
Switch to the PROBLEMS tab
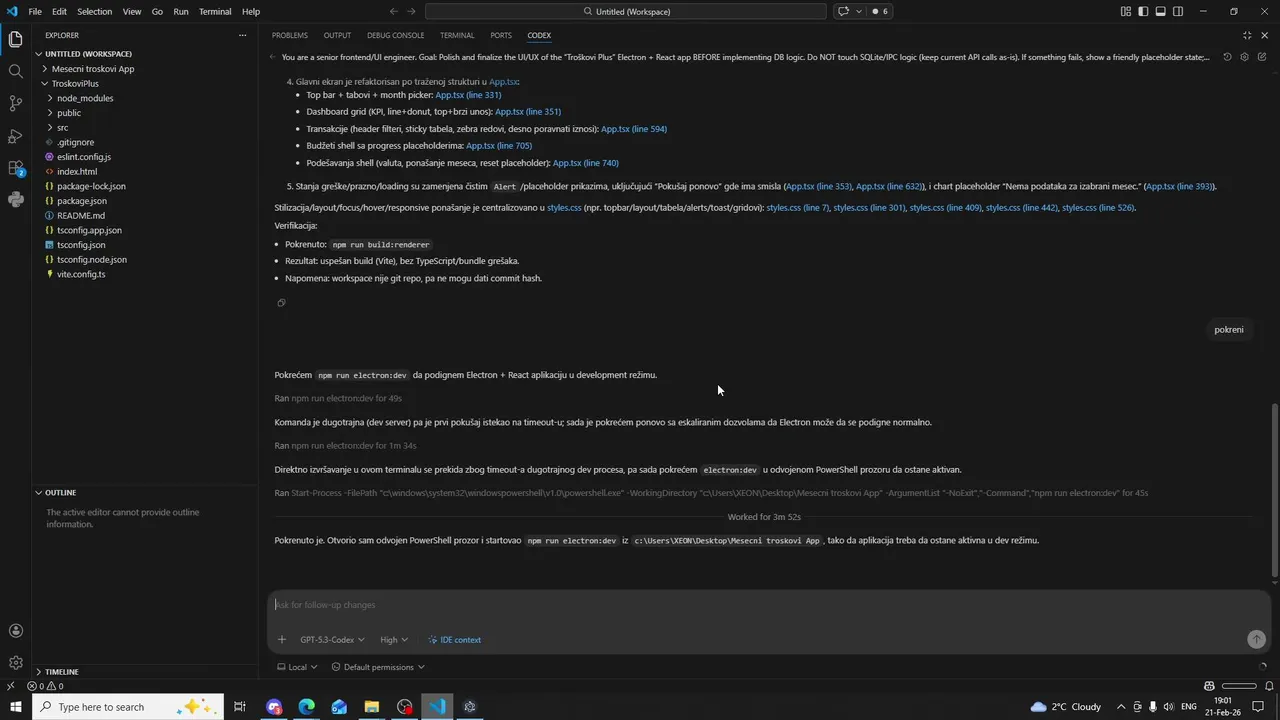[289, 35]
